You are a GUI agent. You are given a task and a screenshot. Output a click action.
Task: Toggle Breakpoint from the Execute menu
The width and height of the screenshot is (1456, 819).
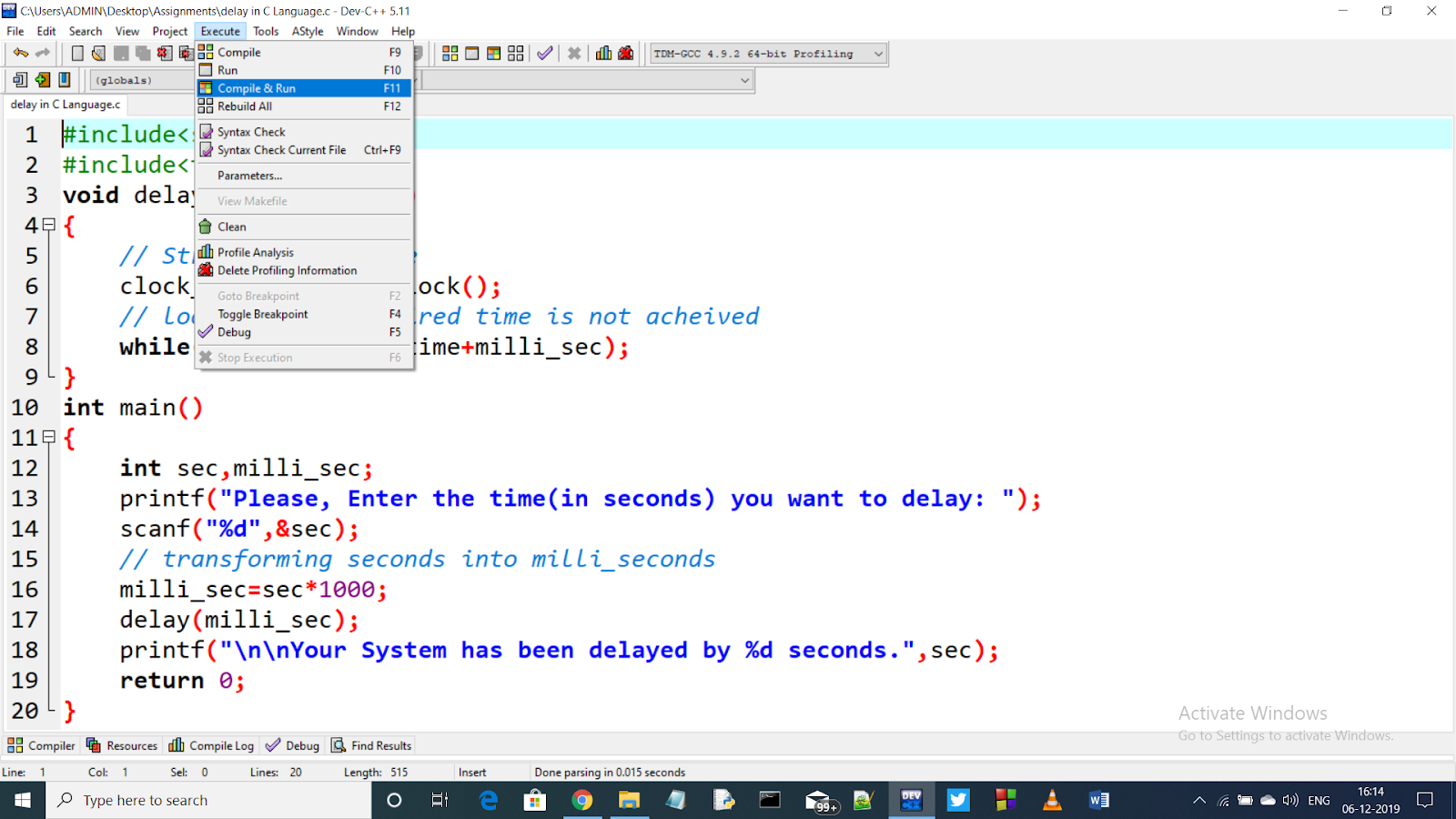[x=262, y=314]
